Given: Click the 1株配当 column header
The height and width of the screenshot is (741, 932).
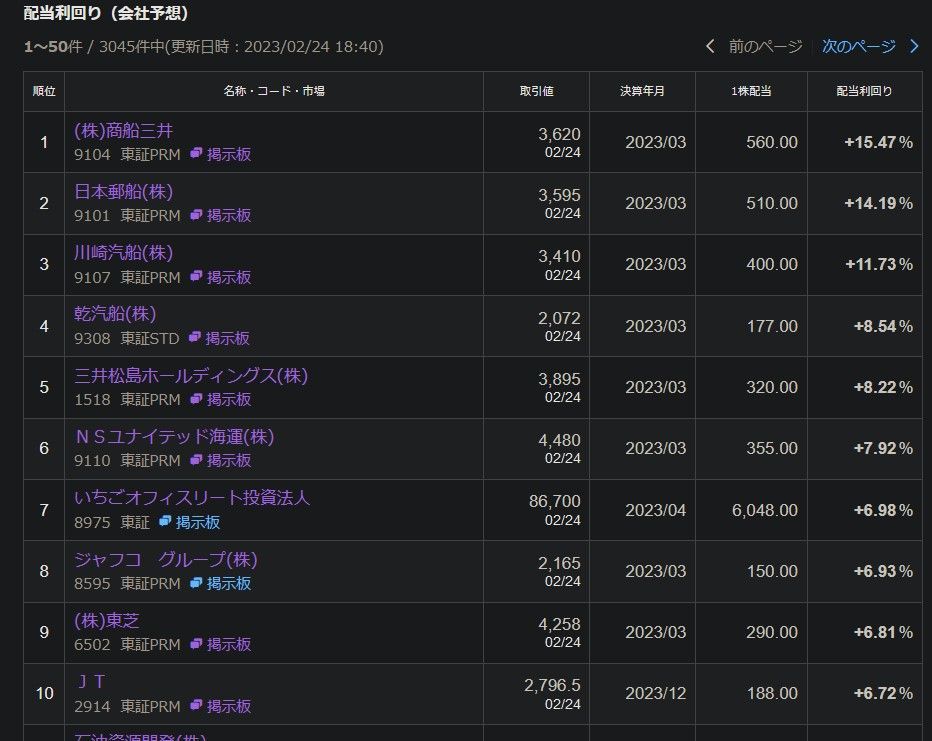Looking at the screenshot, I should (x=751, y=91).
